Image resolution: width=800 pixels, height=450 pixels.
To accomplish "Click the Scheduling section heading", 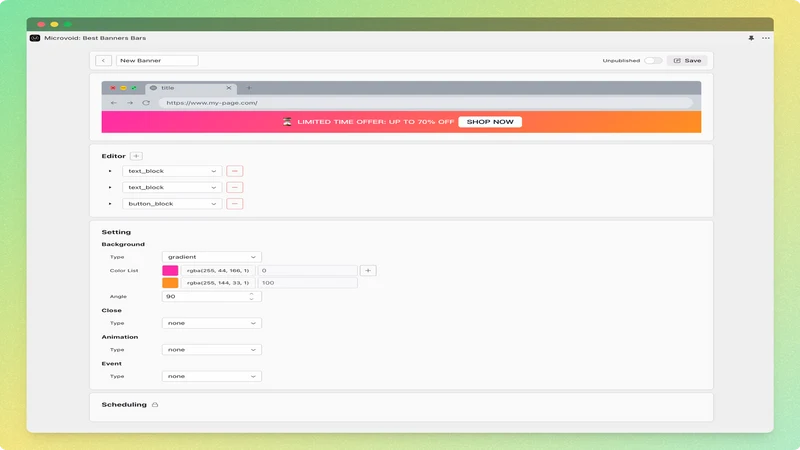I will 124,405.
